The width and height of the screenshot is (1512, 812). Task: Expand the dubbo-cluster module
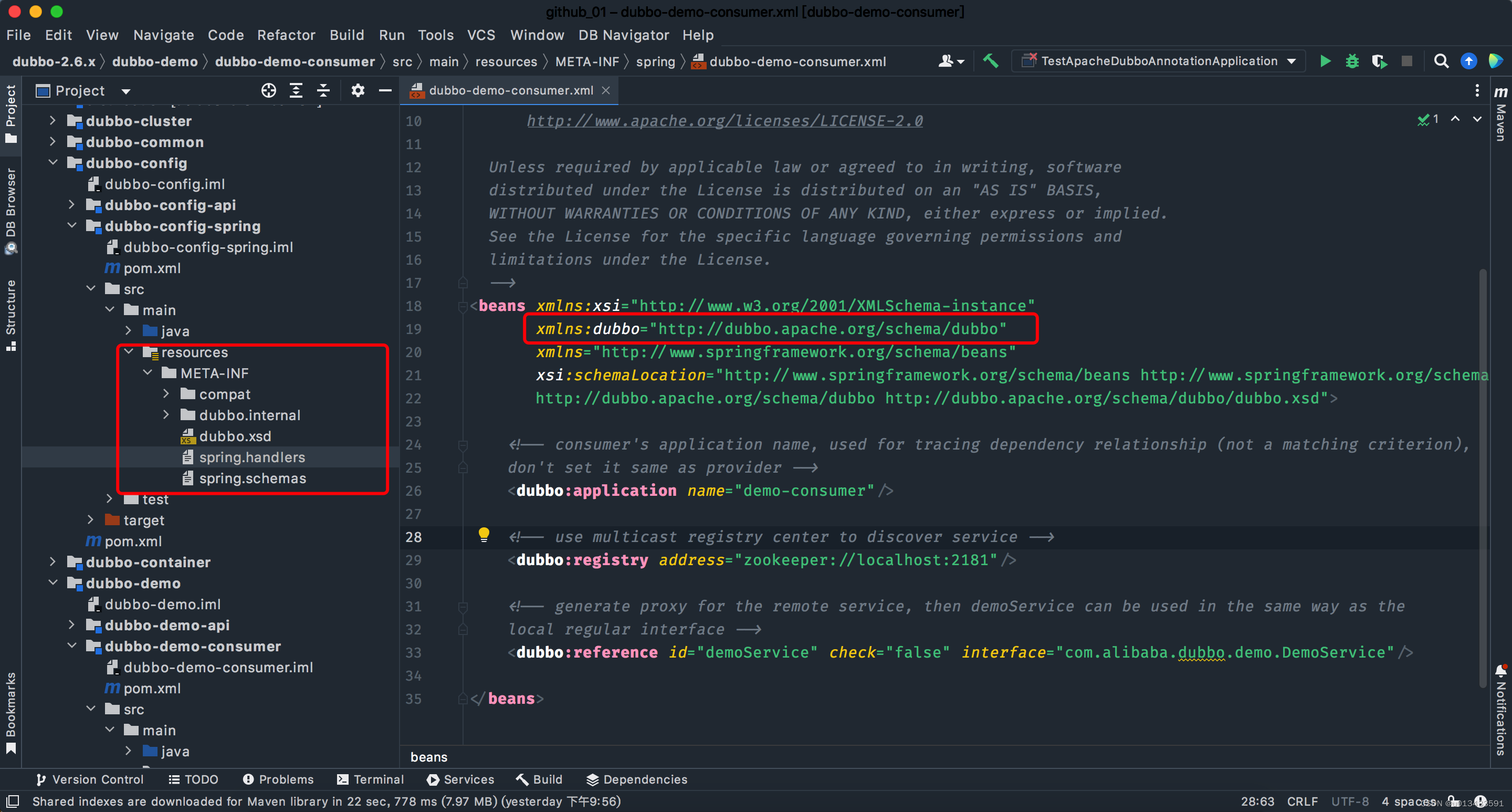click(x=53, y=120)
